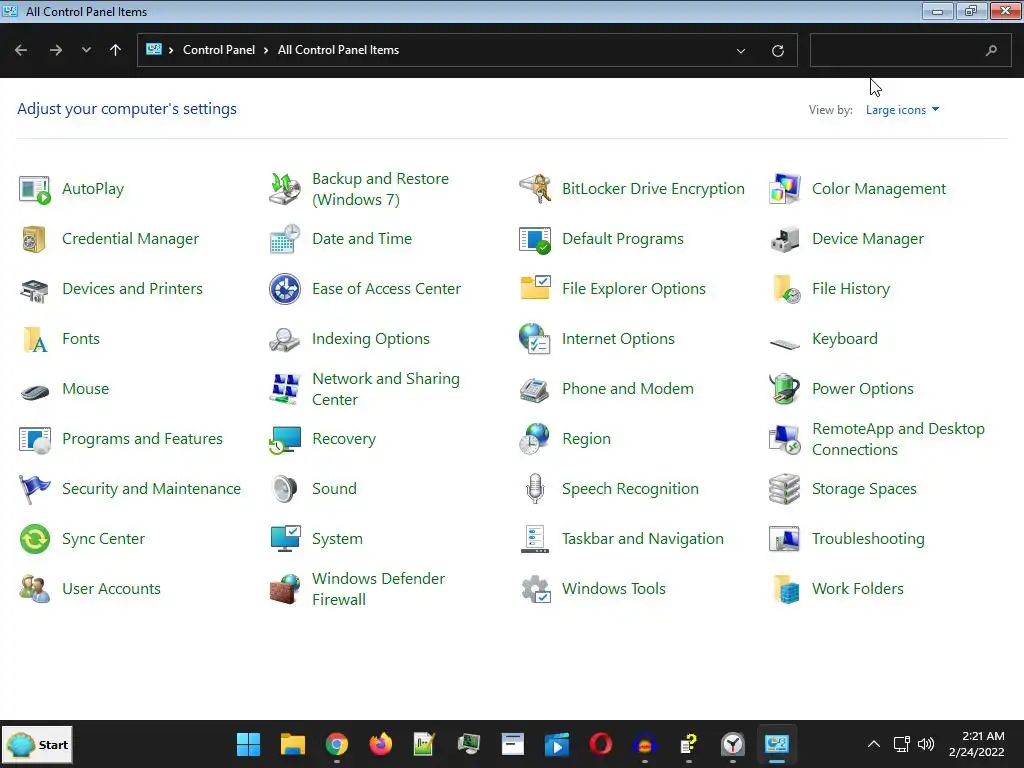This screenshot has width=1024, height=768.
Task: Open the File History icon
Action: (786, 289)
